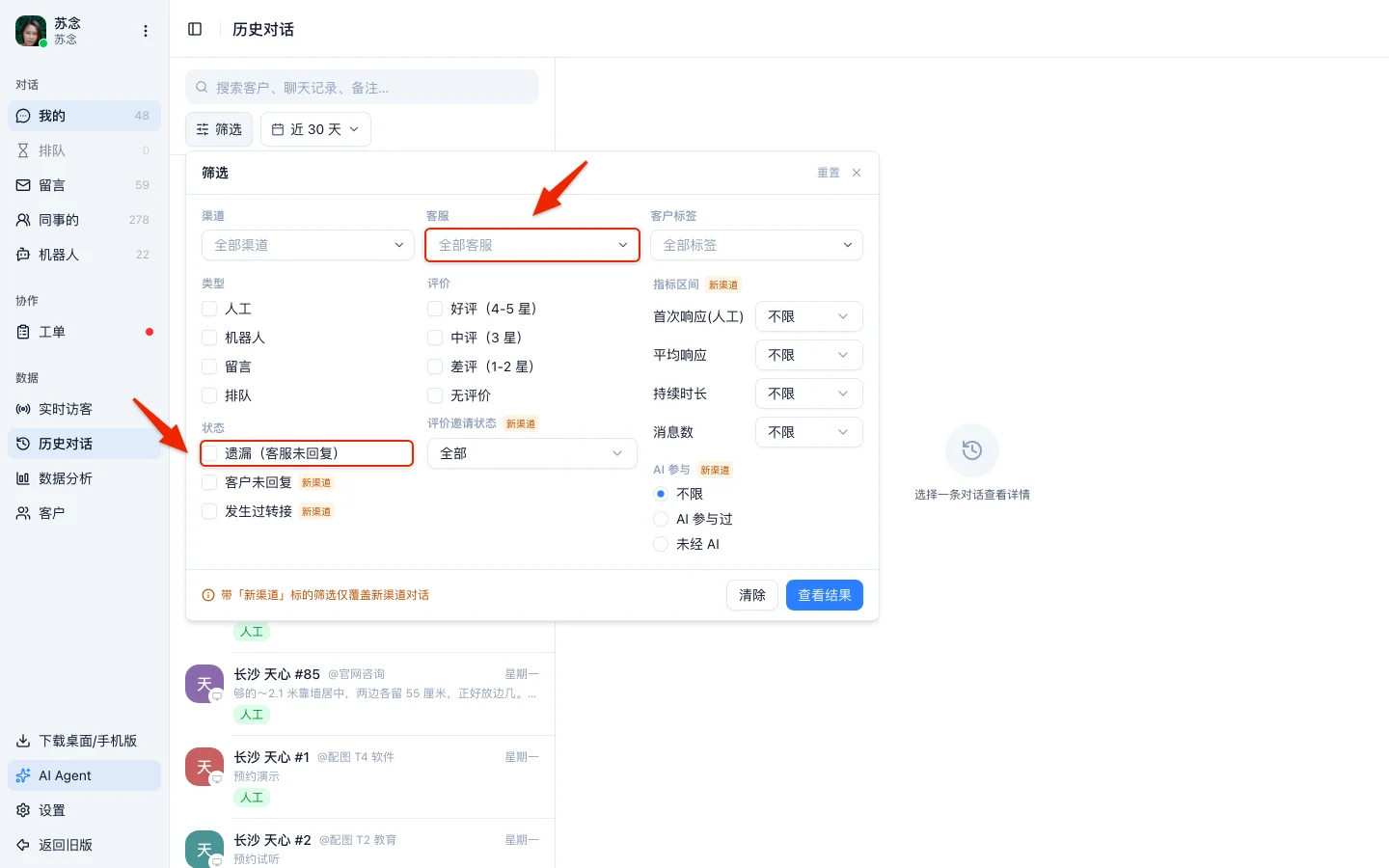Screen dimensions: 1389x868
Task: Click the 同事的 people icon
Action: (23, 220)
